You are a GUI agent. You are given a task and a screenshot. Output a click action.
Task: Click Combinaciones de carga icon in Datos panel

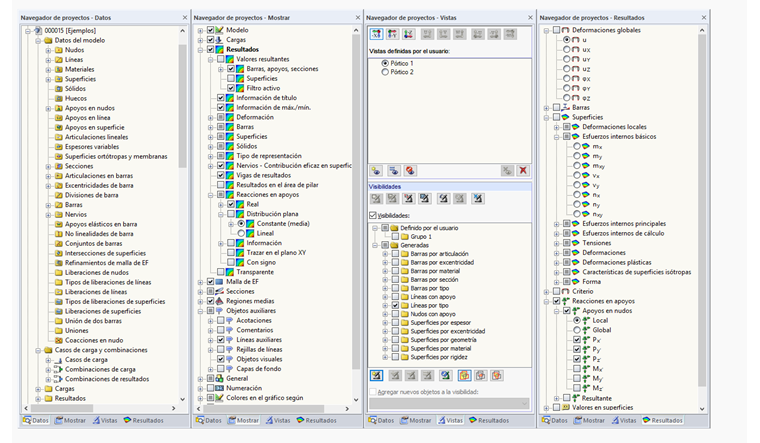tap(59, 369)
